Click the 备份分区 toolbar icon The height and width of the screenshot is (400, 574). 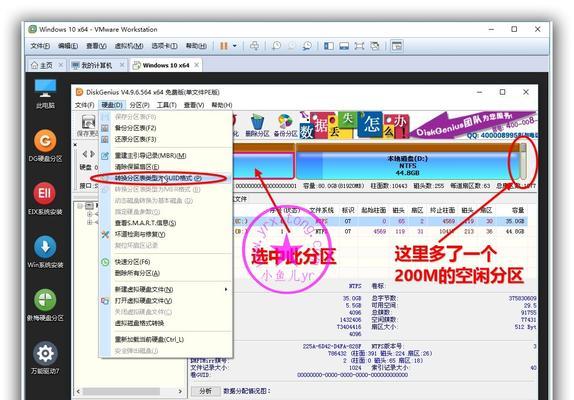pyautogui.click(x=285, y=126)
